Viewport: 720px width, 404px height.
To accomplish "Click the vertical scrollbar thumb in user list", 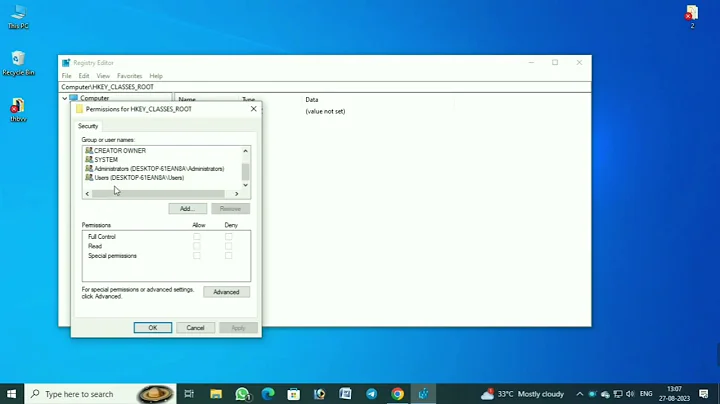I will coord(246,171).
